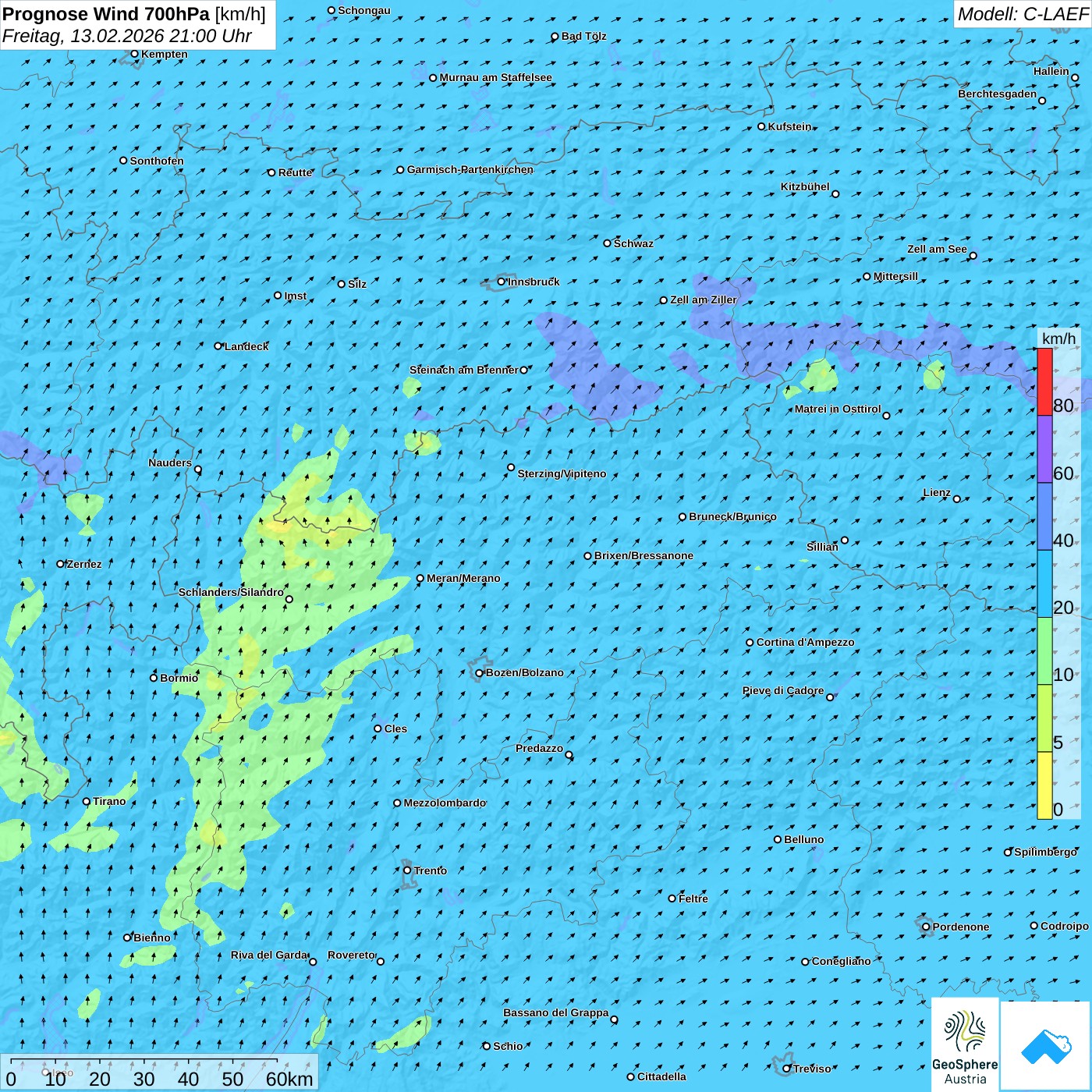Click the yellow 0 km/h legend color
1092x1092 pixels.
(x=1044, y=785)
